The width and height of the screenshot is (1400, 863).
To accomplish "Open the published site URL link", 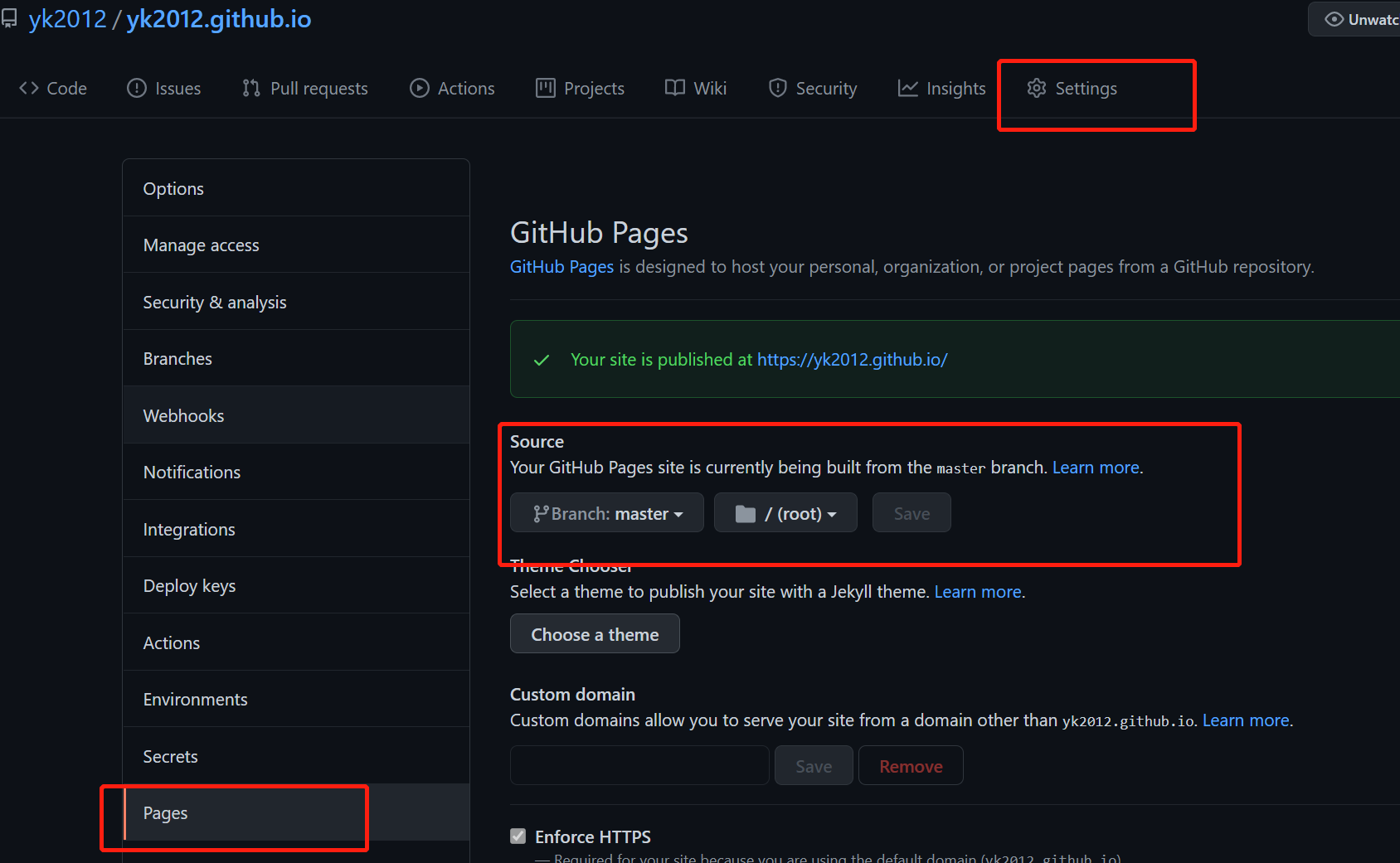I will coord(852,360).
